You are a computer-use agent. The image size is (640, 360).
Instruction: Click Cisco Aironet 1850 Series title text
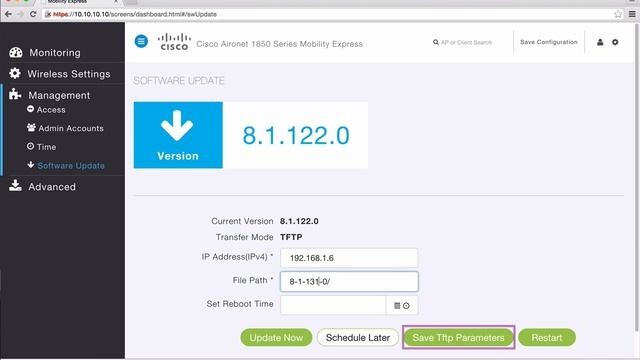click(x=280, y=44)
